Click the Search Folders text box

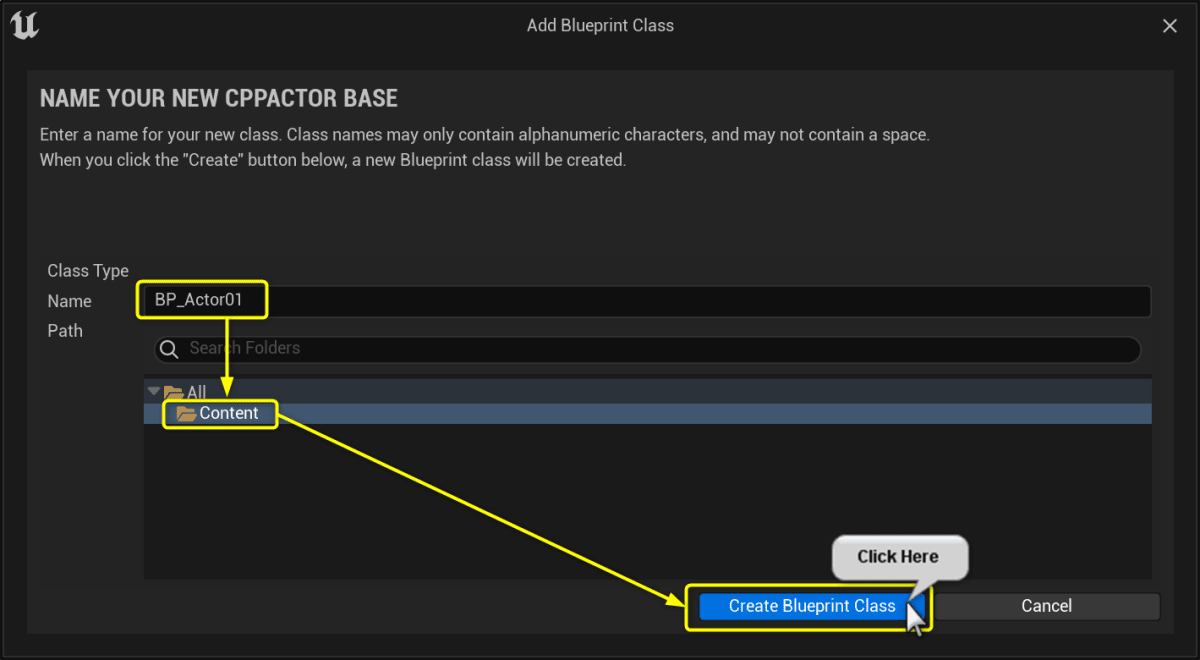point(600,349)
